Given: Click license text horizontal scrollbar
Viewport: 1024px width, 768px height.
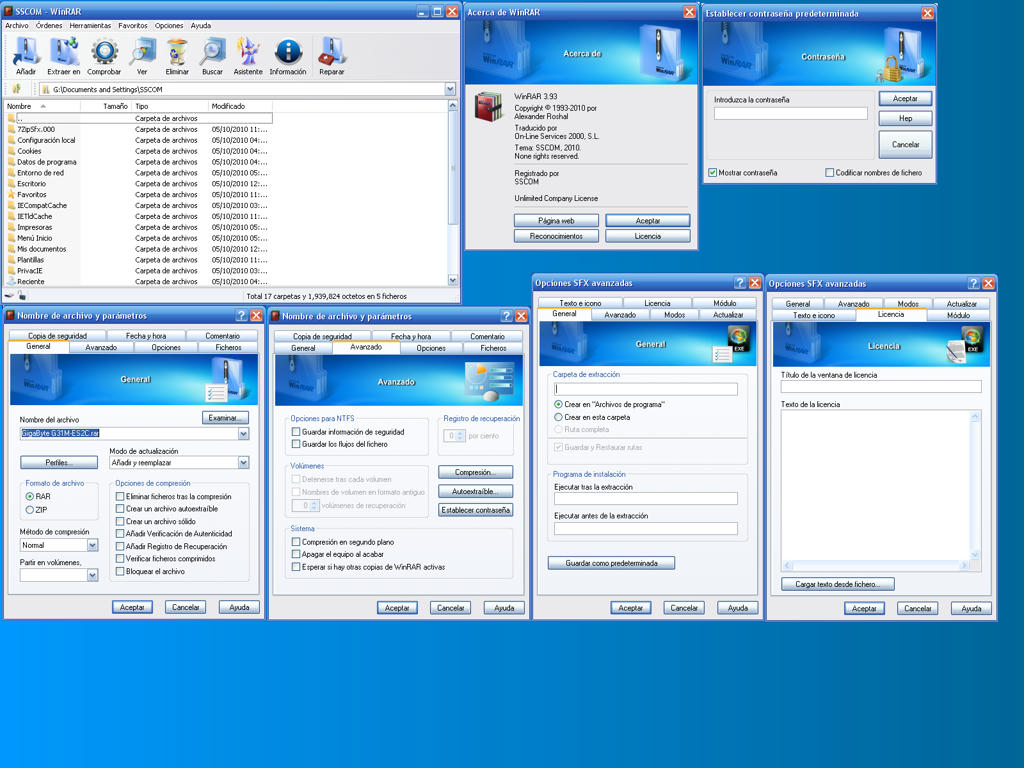Looking at the screenshot, I should click(876, 565).
